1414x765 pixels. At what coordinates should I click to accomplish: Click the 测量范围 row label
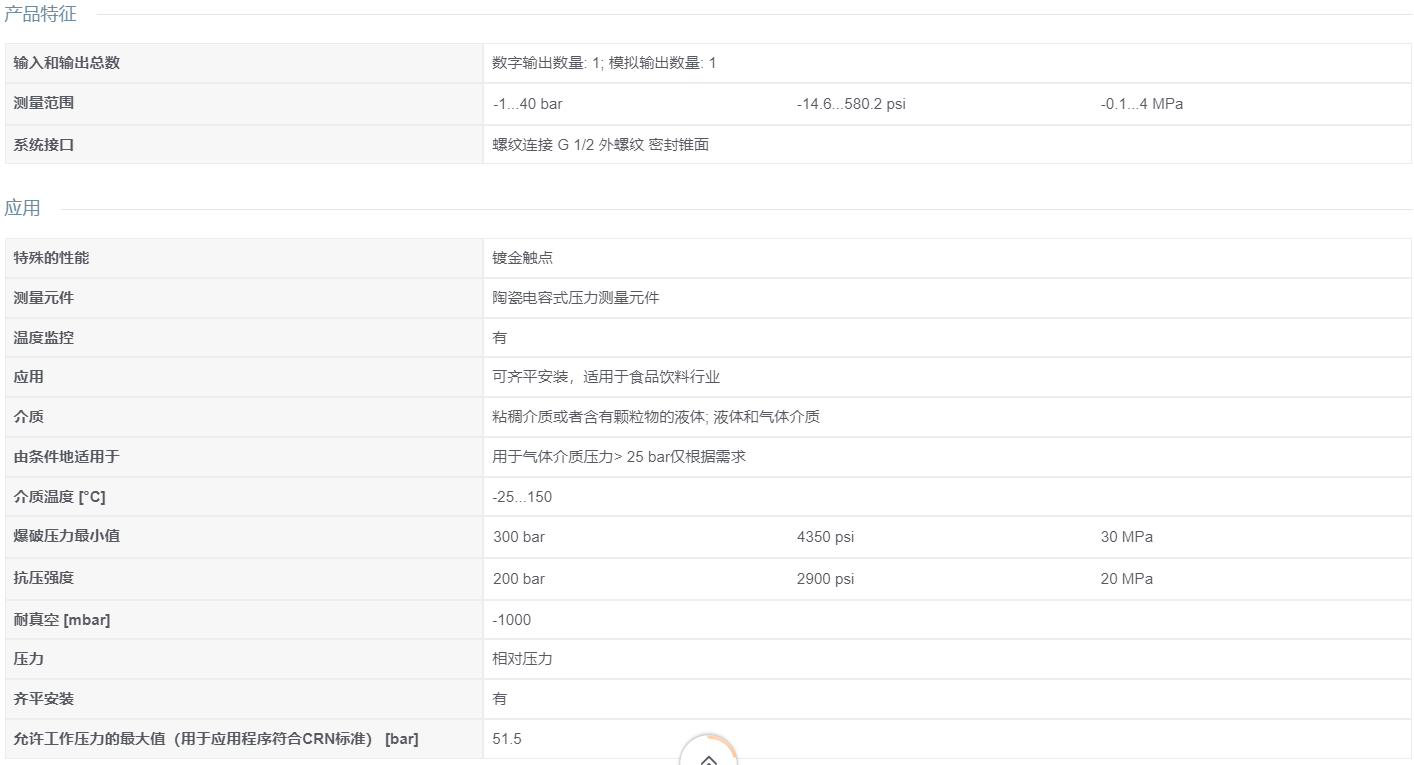tap(44, 103)
